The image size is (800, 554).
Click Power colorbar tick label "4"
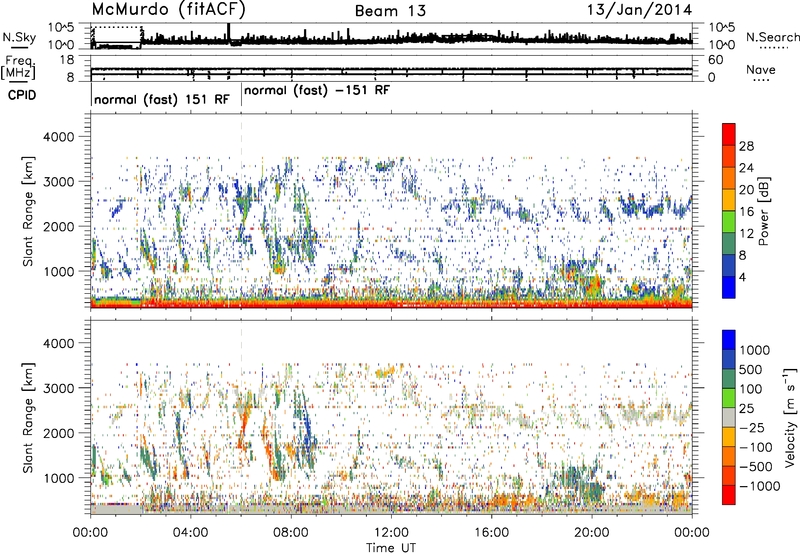click(743, 278)
